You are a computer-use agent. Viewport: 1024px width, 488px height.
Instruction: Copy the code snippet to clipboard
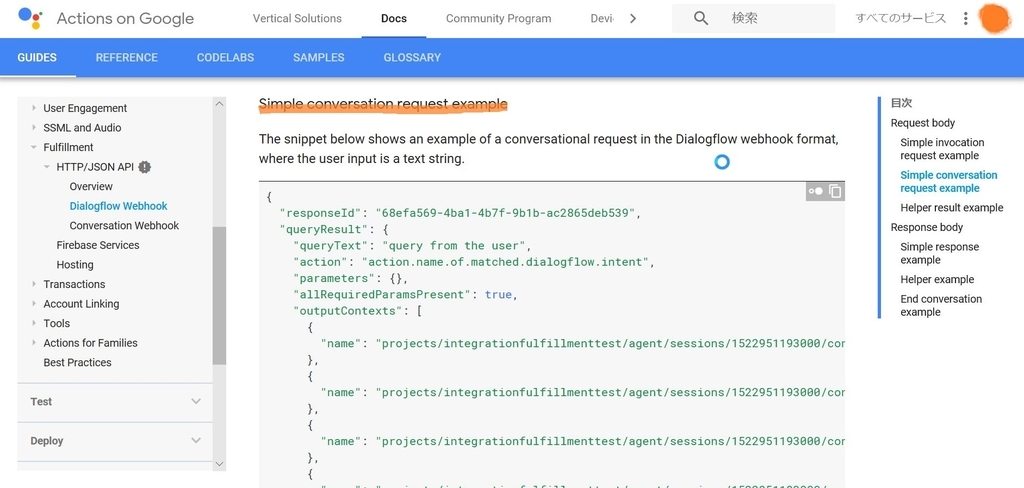click(x=835, y=191)
